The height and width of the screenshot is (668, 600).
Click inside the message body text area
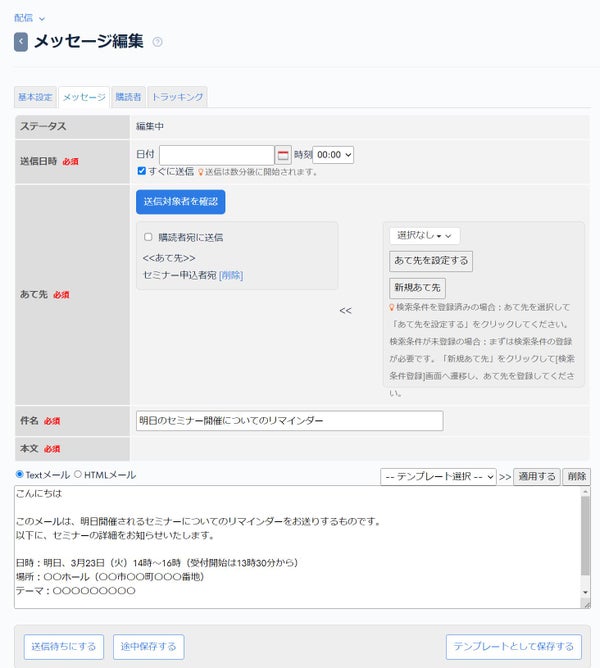point(297,547)
